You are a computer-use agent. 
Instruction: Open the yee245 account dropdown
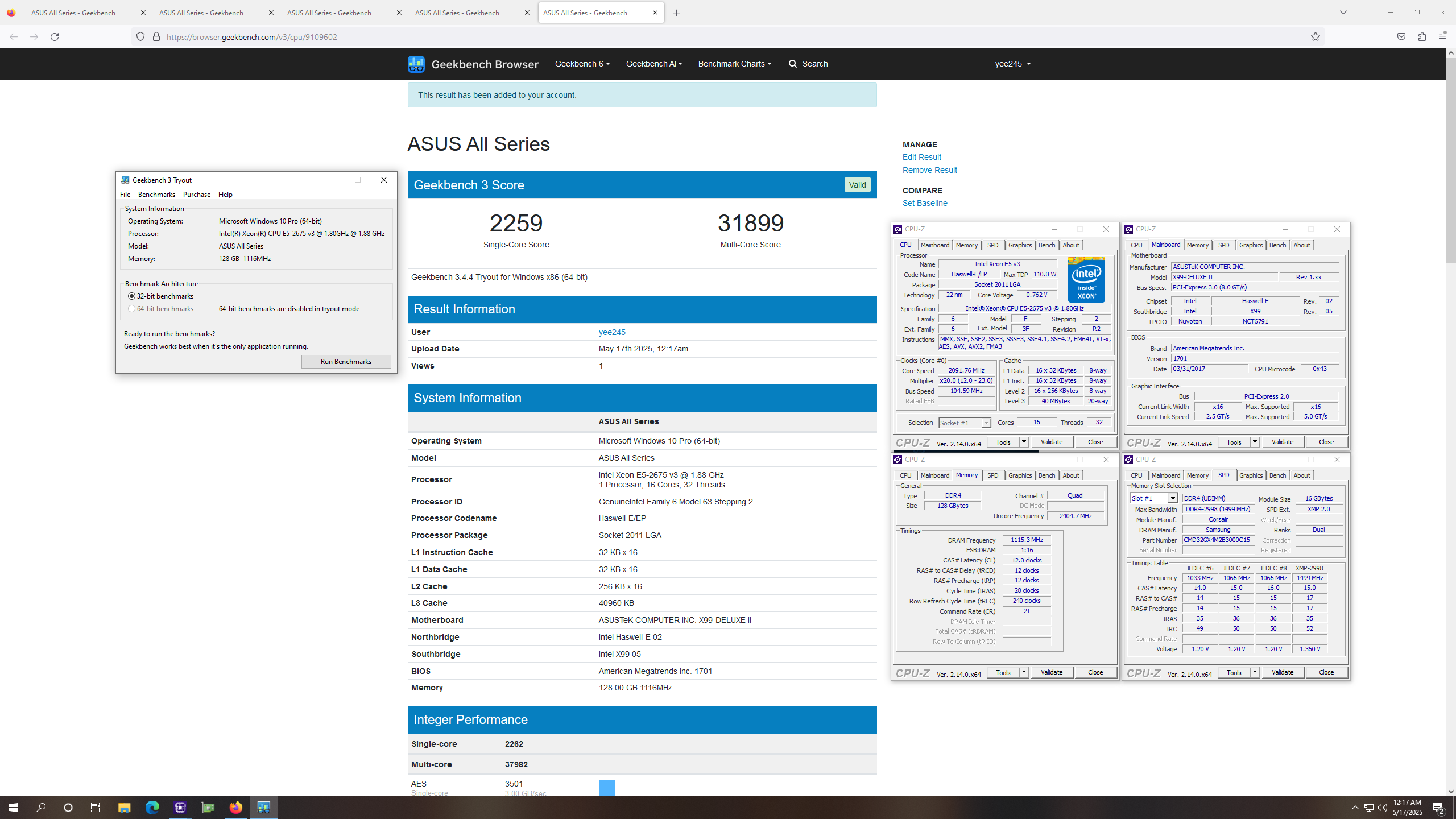point(1013,64)
